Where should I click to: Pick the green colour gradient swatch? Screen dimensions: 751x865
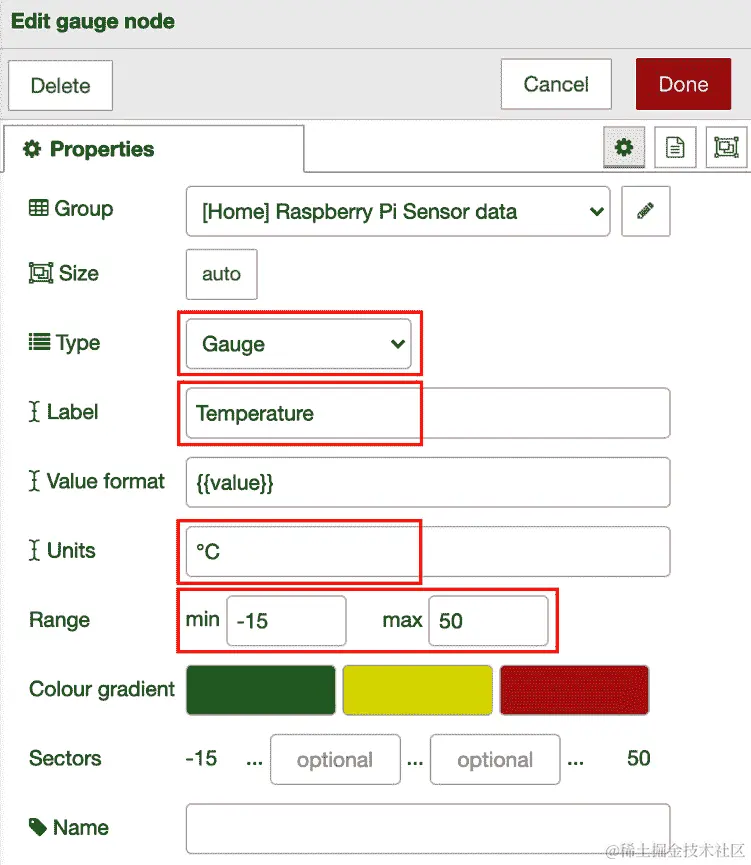[x=260, y=690]
